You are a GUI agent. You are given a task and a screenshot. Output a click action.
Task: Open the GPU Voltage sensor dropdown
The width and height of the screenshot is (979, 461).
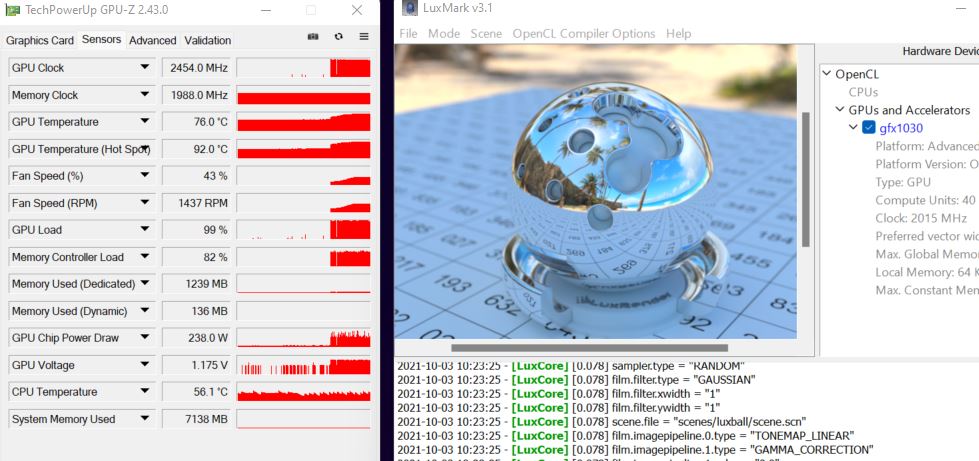pyautogui.click(x=145, y=365)
